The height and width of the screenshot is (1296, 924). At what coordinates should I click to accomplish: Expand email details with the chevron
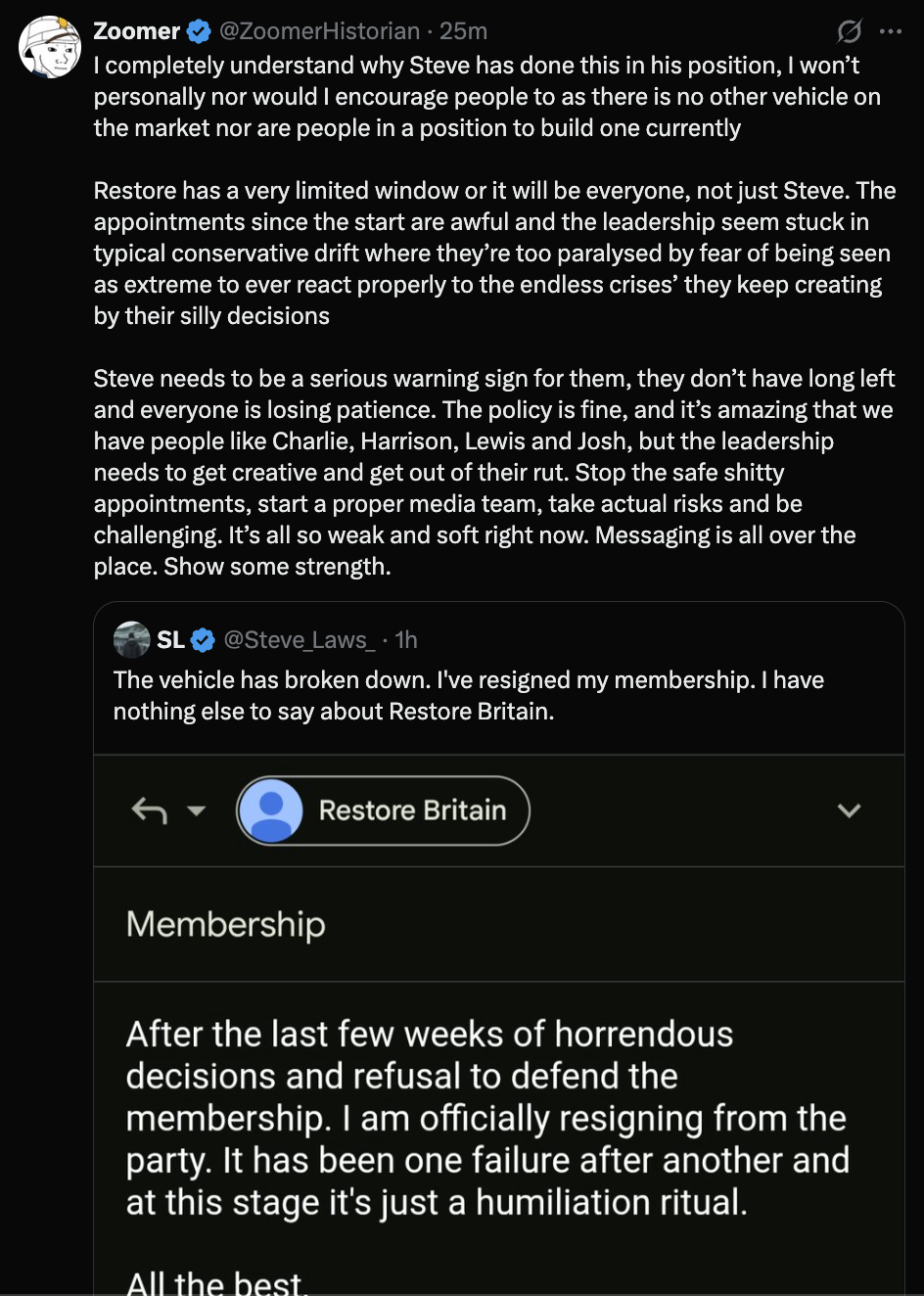point(849,810)
